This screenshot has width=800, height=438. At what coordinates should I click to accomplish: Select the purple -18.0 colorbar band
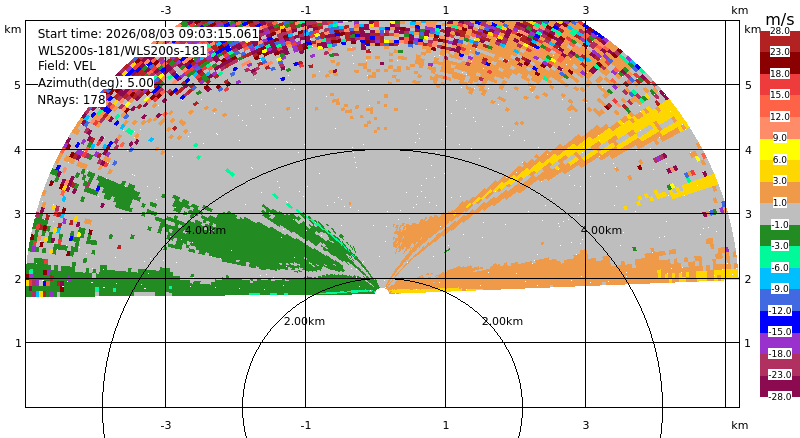(780, 343)
